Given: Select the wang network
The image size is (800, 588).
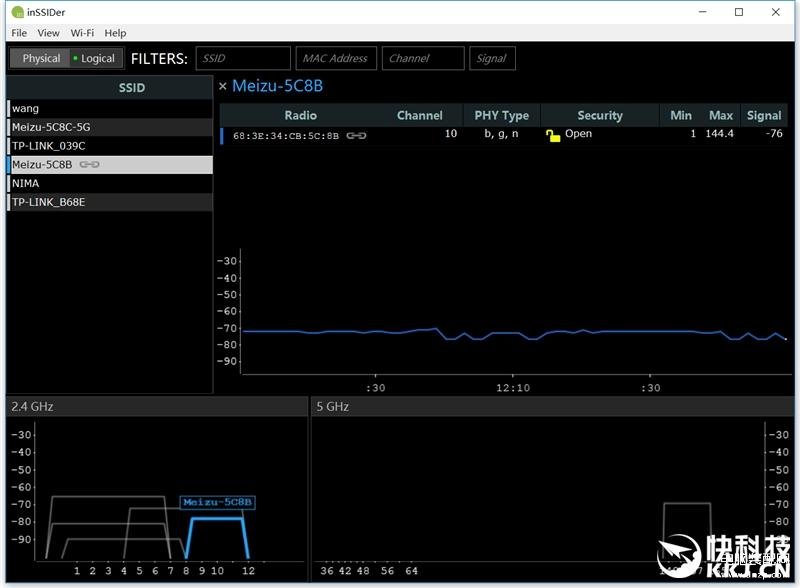Looking at the screenshot, I should [110, 108].
